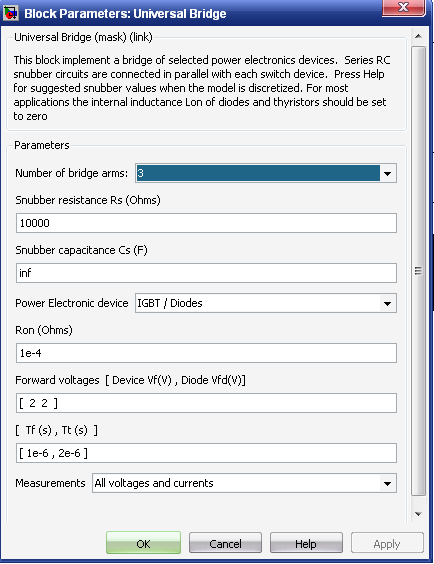Open Help for Universal Bridge
The image size is (434, 564).
point(306,543)
